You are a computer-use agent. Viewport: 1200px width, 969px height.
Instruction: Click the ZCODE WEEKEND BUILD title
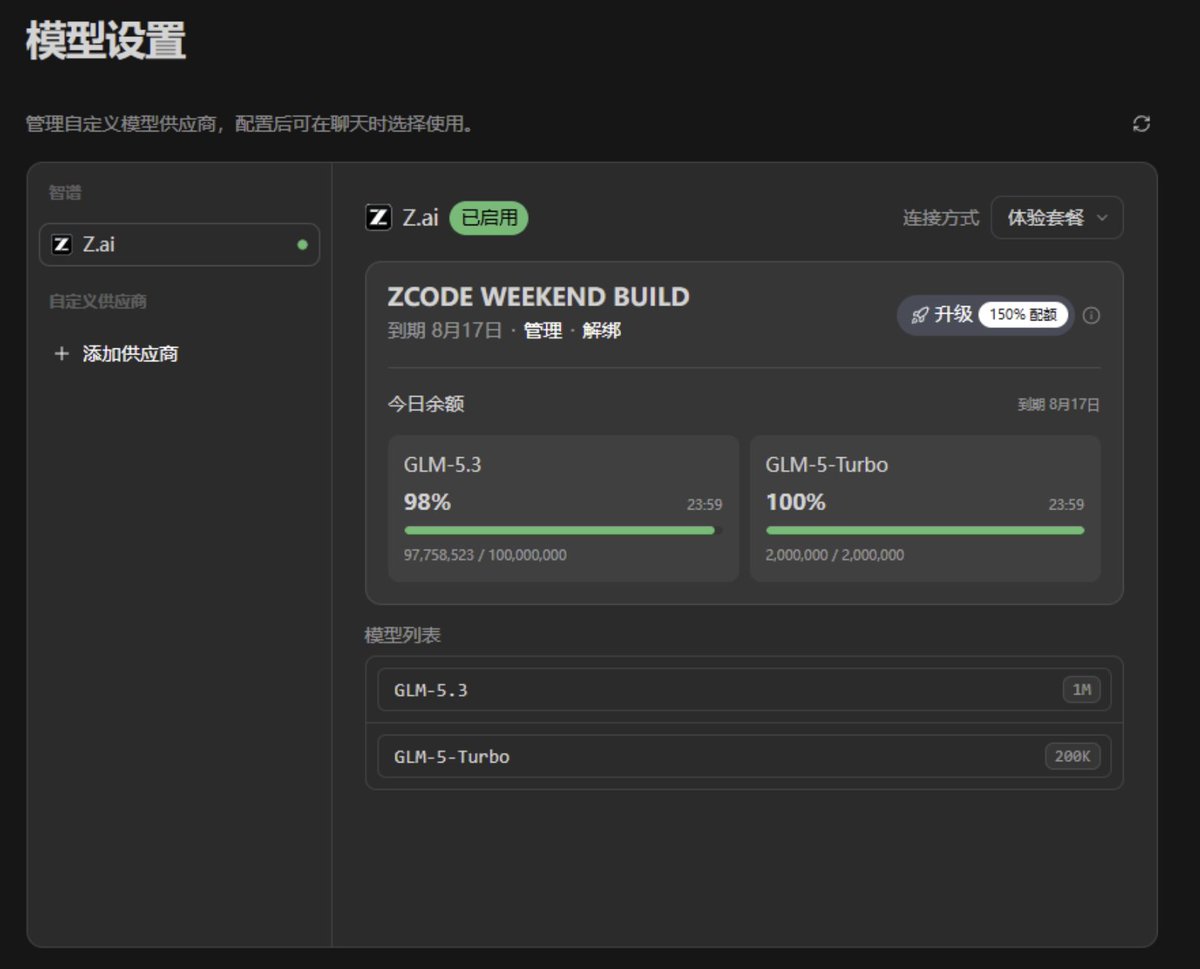click(x=538, y=297)
